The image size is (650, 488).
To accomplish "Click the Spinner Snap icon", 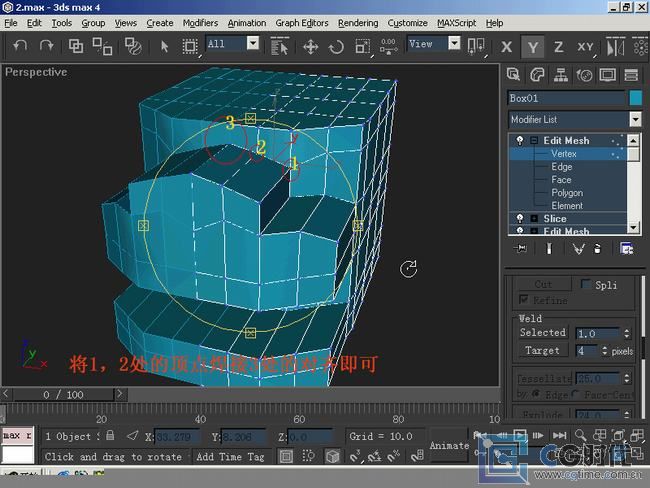I will point(417,456).
